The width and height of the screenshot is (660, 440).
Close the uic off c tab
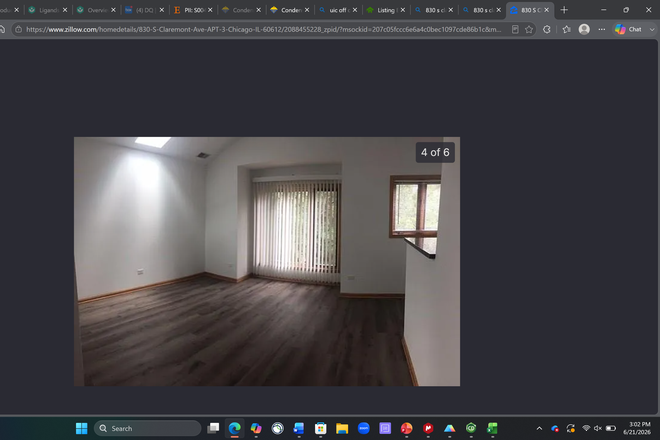coord(355,10)
